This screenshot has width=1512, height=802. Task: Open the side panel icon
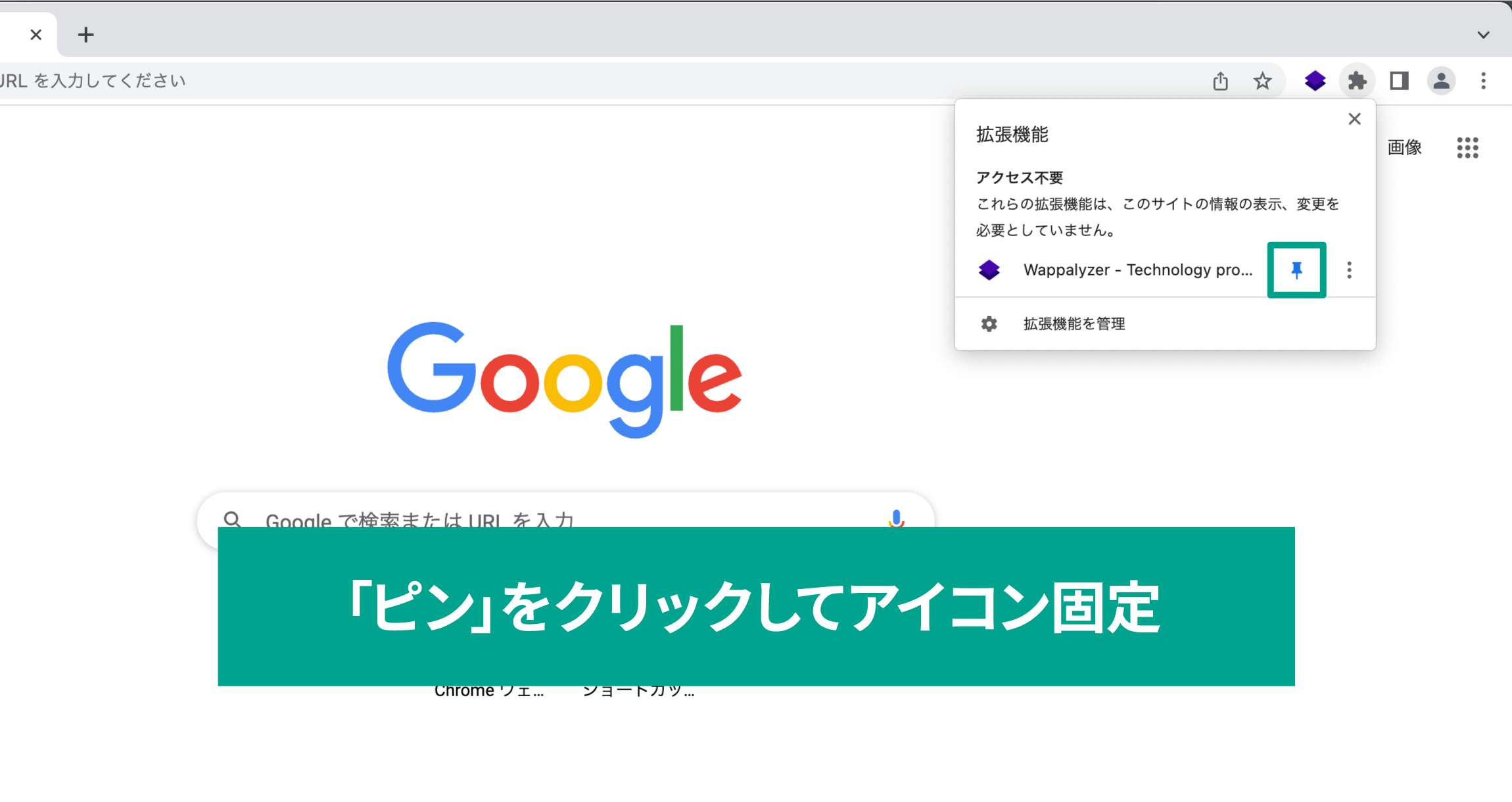1399,81
